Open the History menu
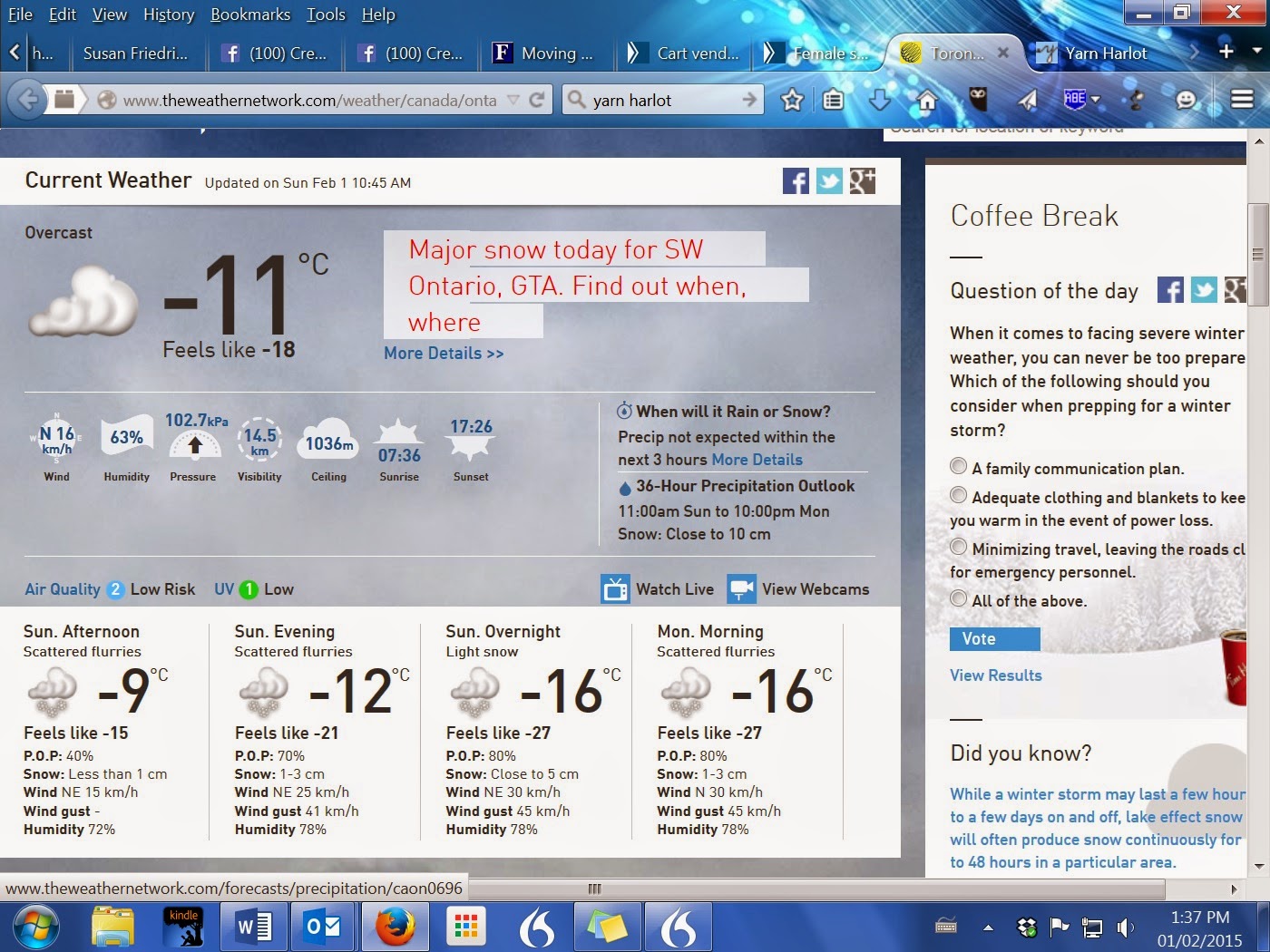The width and height of the screenshot is (1270, 952). click(169, 15)
